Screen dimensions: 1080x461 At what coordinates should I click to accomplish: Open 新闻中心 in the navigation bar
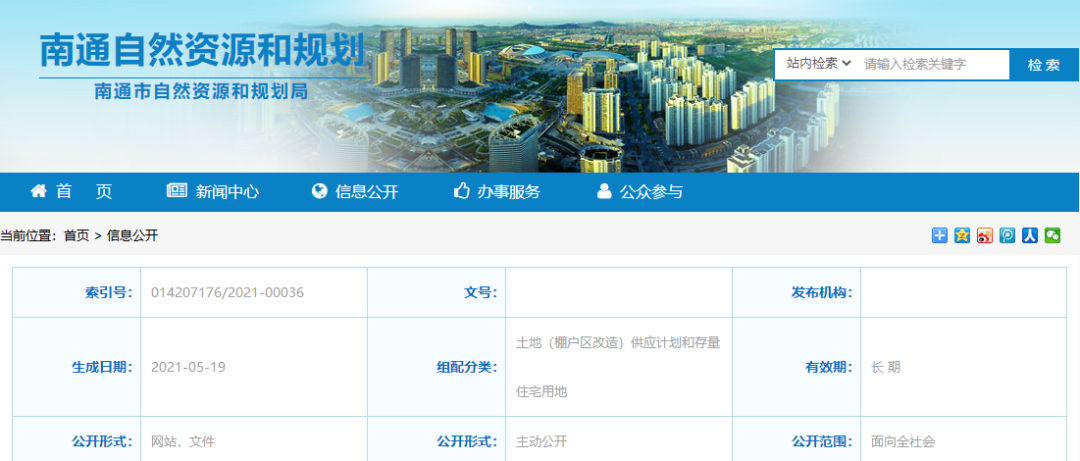pyautogui.click(x=213, y=192)
